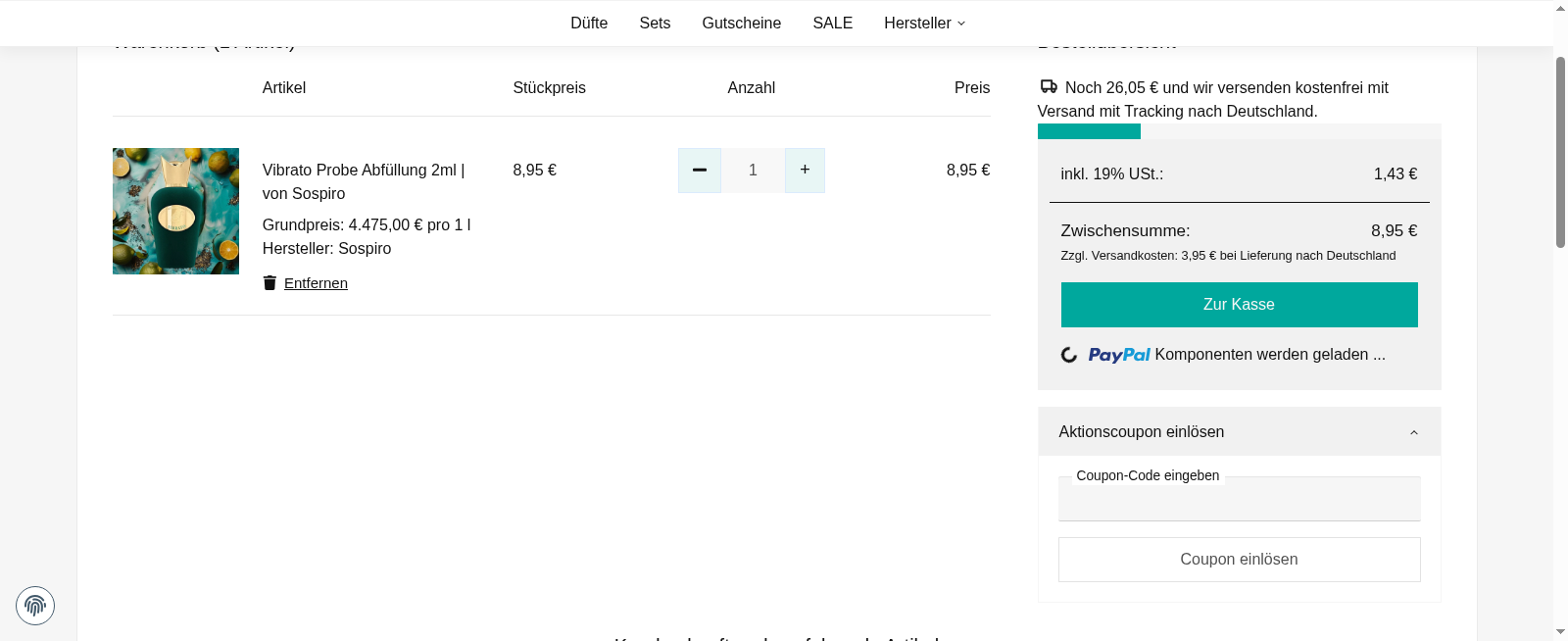Click the Entfernen link to remove item
The image size is (1568, 641).
coord(316,283)
